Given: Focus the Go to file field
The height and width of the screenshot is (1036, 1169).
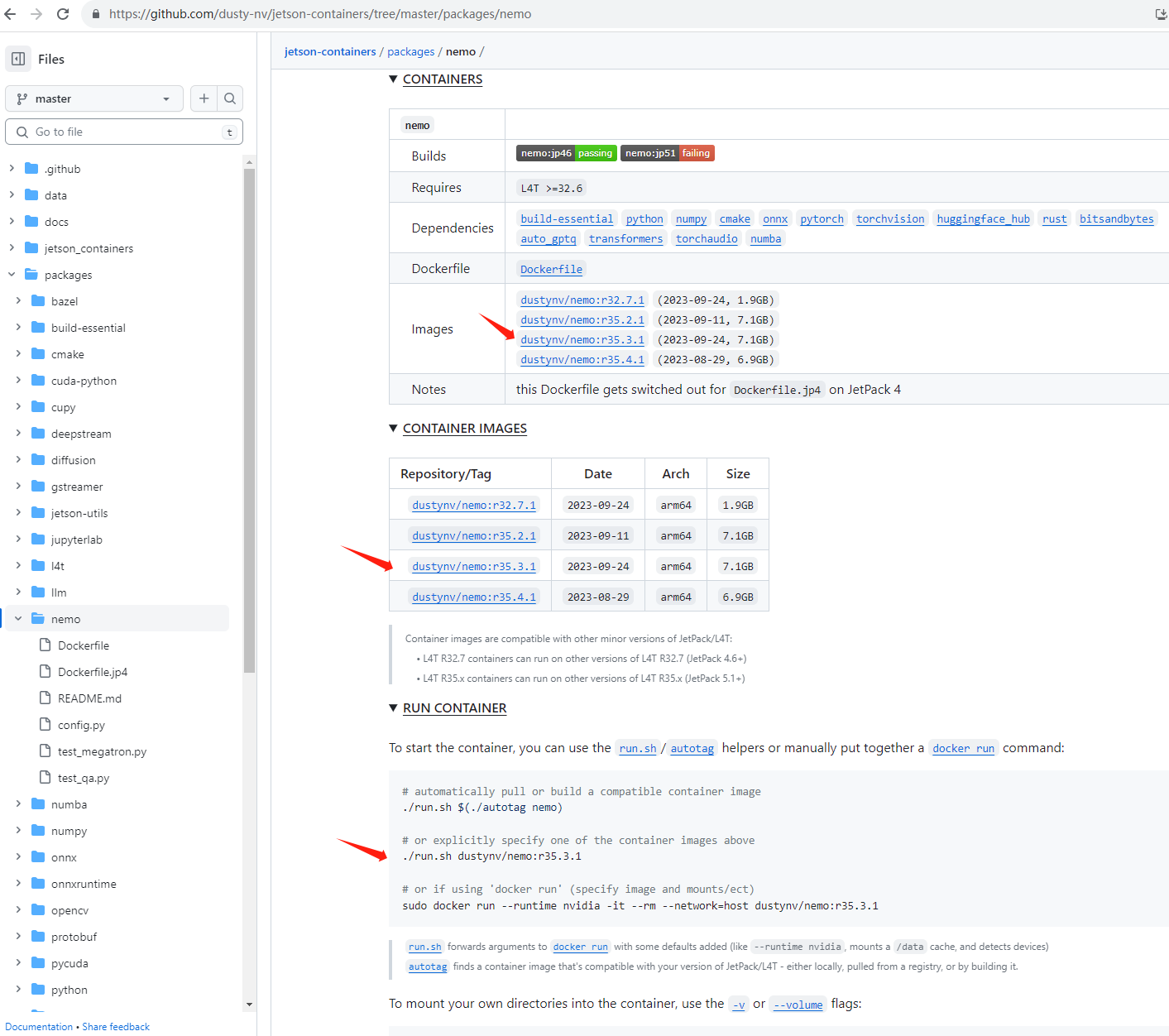Looking at the screenshot, I should coord(124,132).
